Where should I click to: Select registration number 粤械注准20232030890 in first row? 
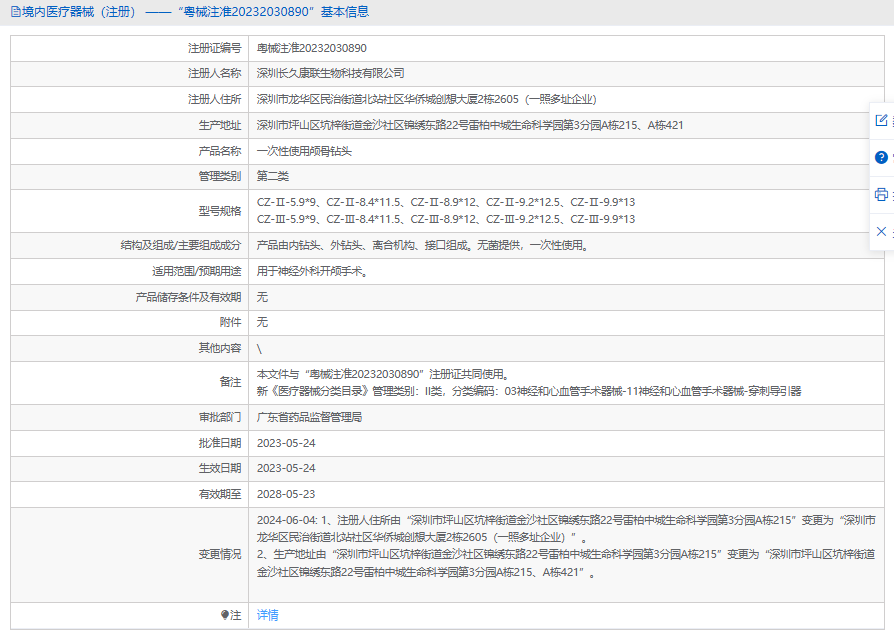(x=311, y=48)
